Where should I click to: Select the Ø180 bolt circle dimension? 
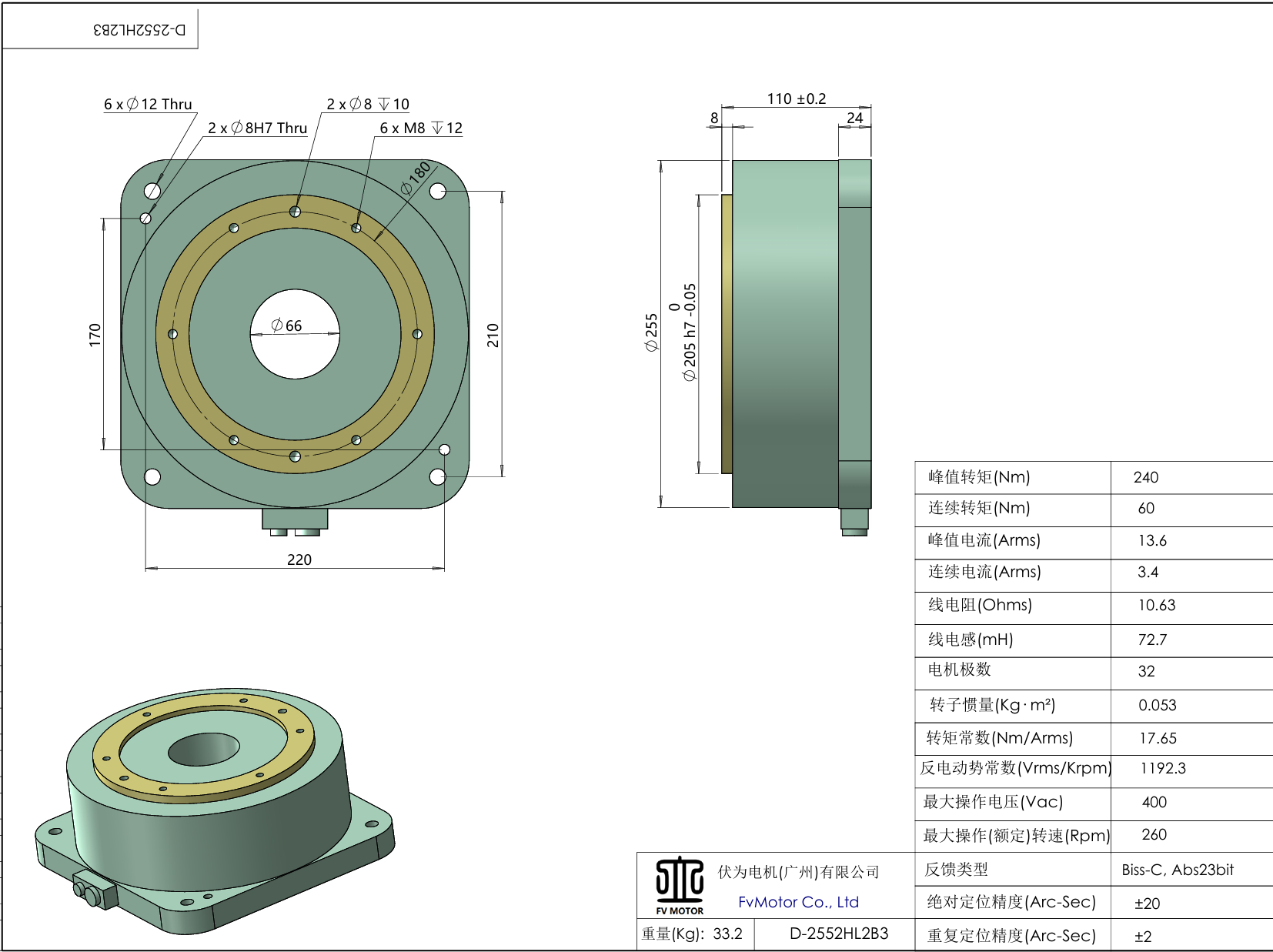pos(414,179)
